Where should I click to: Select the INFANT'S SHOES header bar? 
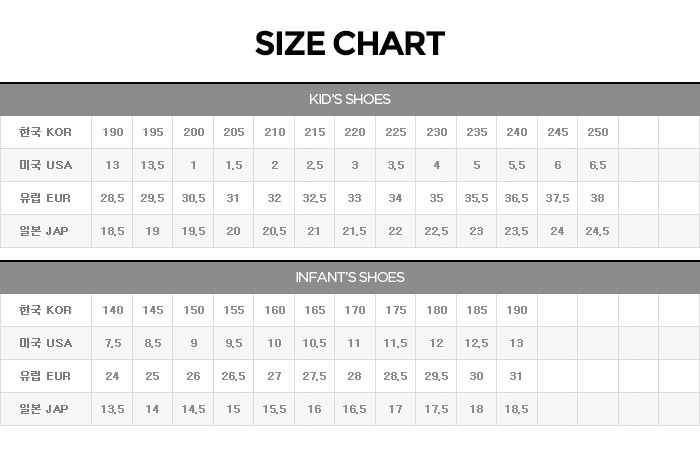(349, 277)
